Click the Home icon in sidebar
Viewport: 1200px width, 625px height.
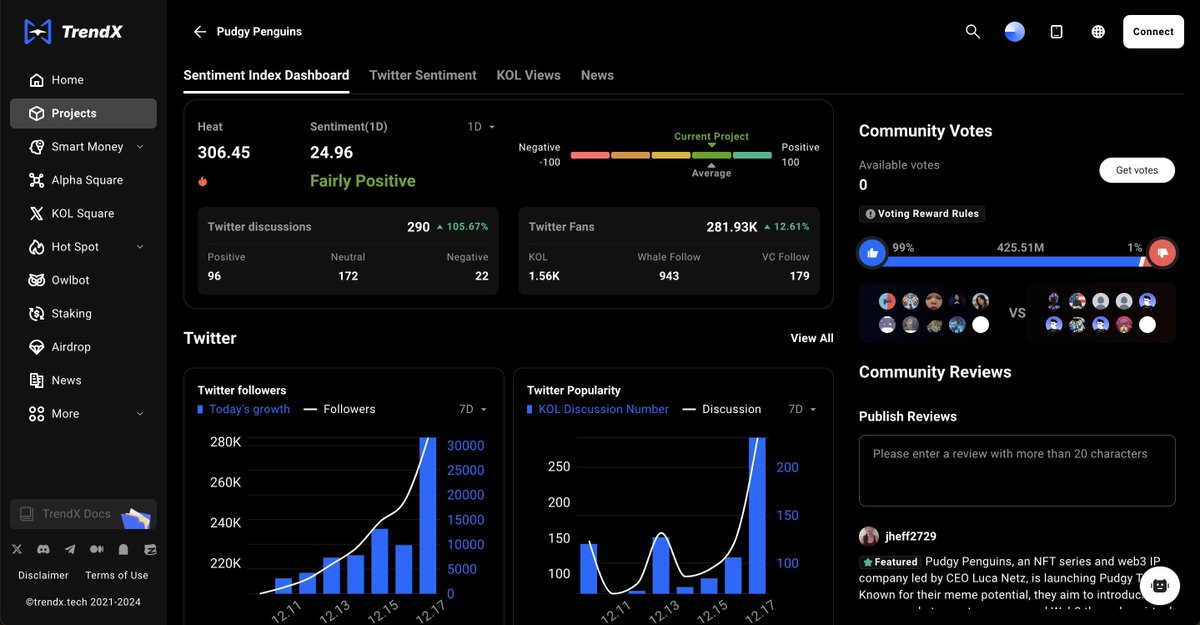coord(37,80)
